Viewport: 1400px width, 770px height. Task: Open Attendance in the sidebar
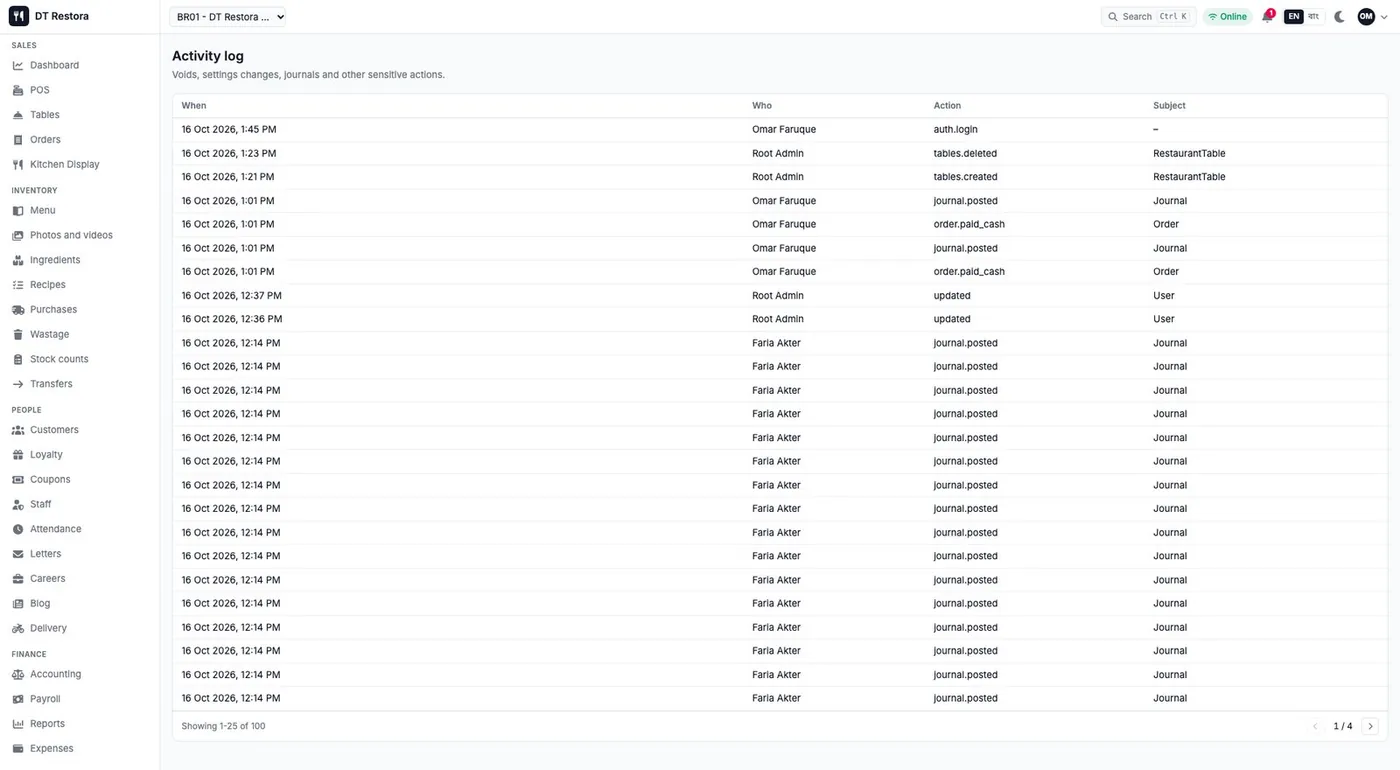pos(55,529)
